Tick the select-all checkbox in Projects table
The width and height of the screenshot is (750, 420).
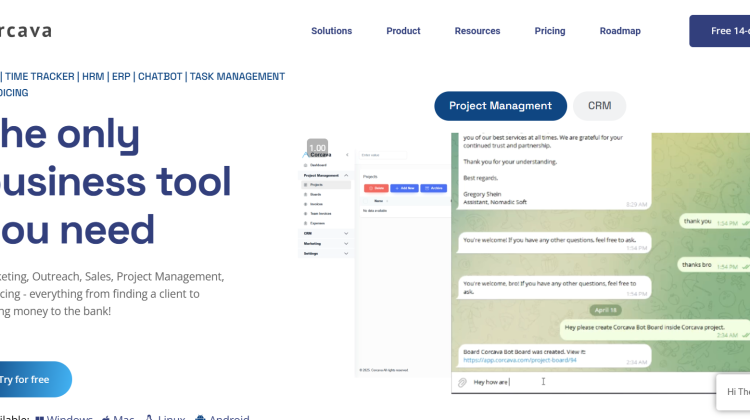[x=367, y=201]
